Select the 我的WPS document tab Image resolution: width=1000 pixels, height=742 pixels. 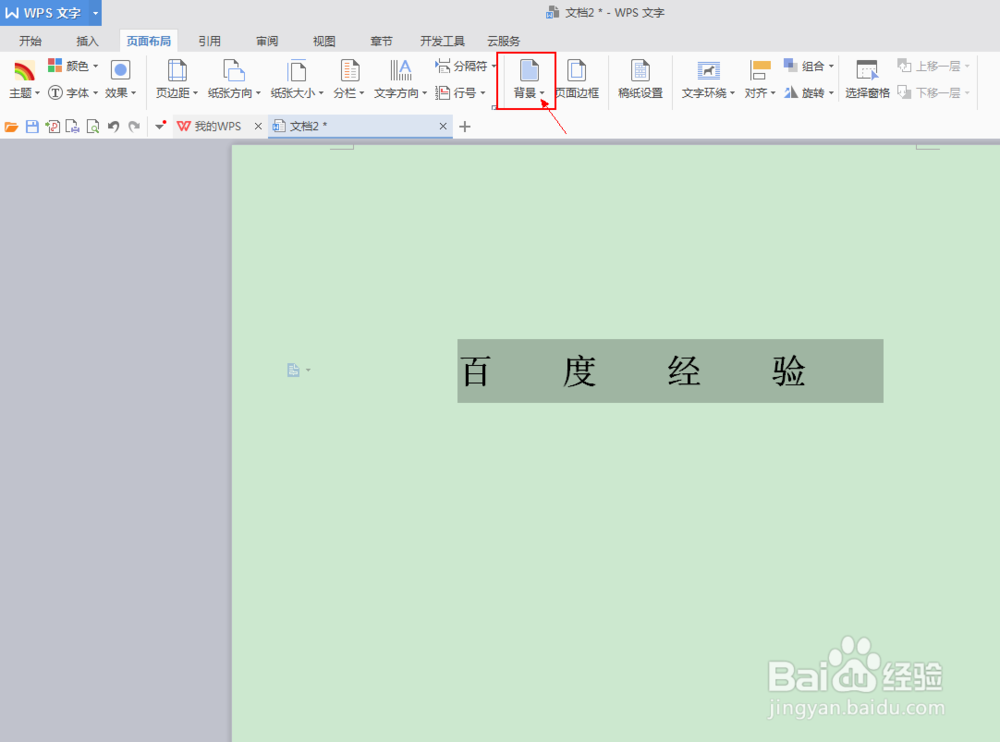(x=218, y=126)
